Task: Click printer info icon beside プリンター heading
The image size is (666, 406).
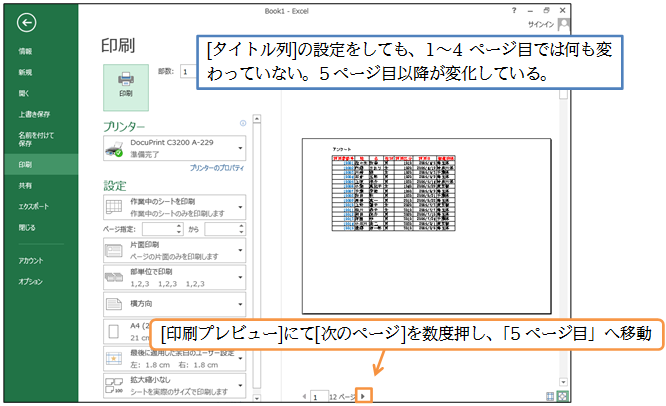Action: (x=242, y=124)
